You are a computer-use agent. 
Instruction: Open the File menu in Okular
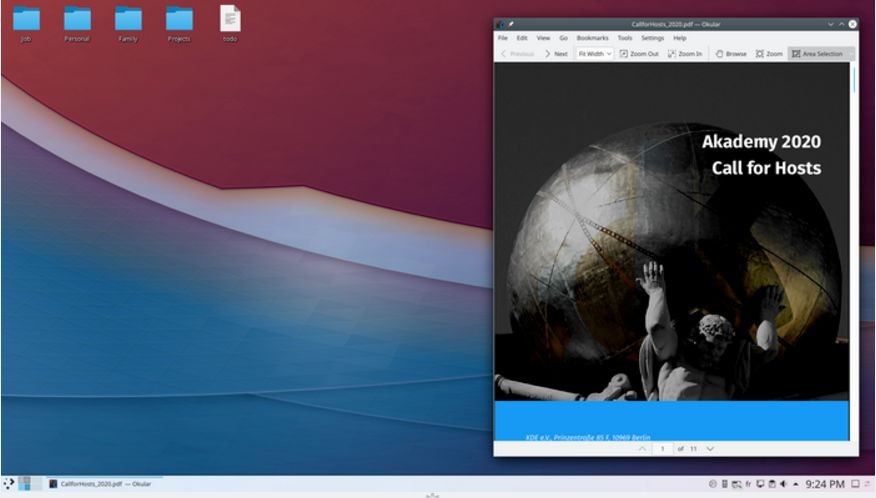[503, 38]
